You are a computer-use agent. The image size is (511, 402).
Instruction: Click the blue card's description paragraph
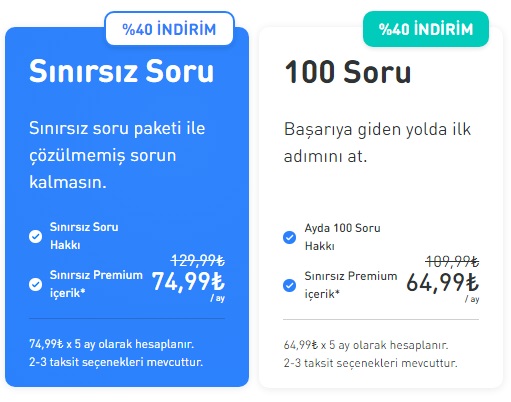point(117,155)
